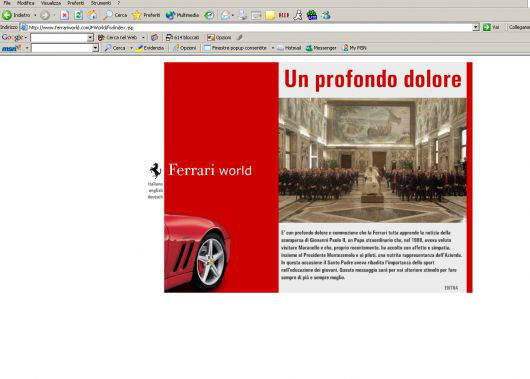Screen dimensions: 530x379
Task: Open the File menu
Action: [7, 3]
